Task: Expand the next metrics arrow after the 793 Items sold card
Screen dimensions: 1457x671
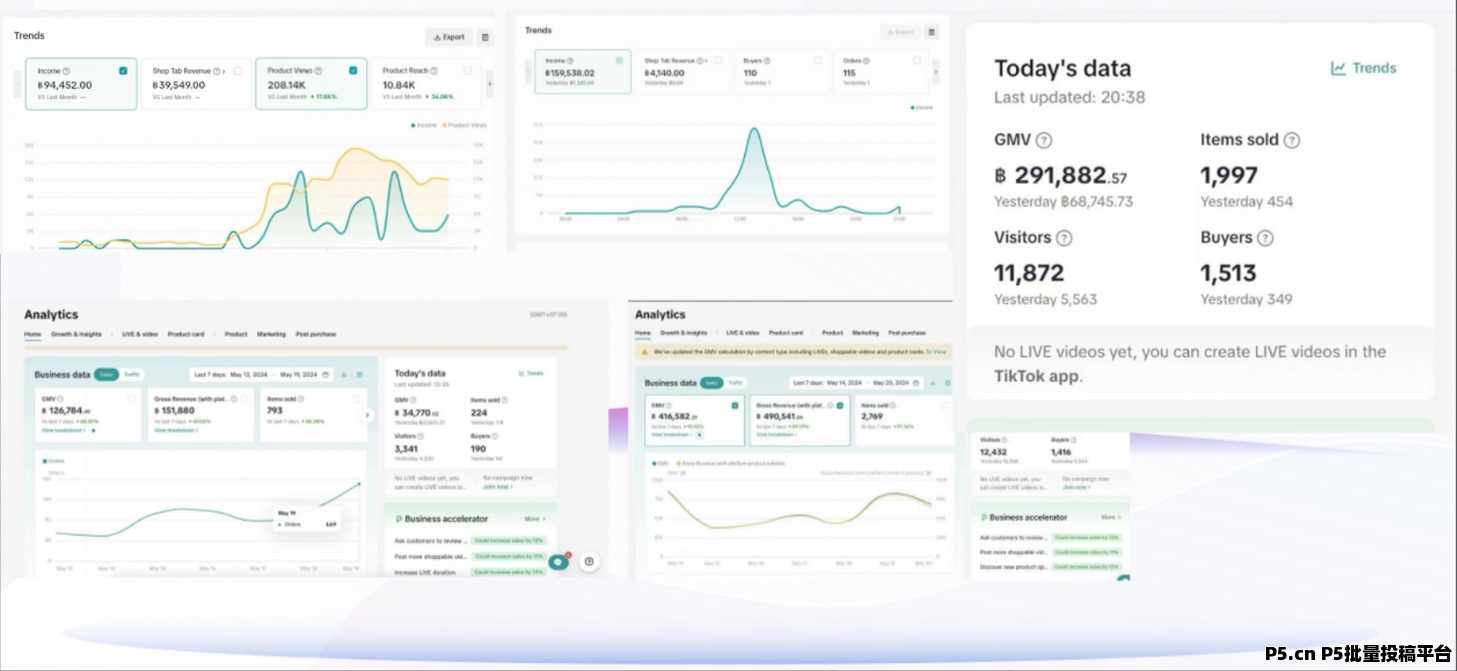Action: point(367,415)
